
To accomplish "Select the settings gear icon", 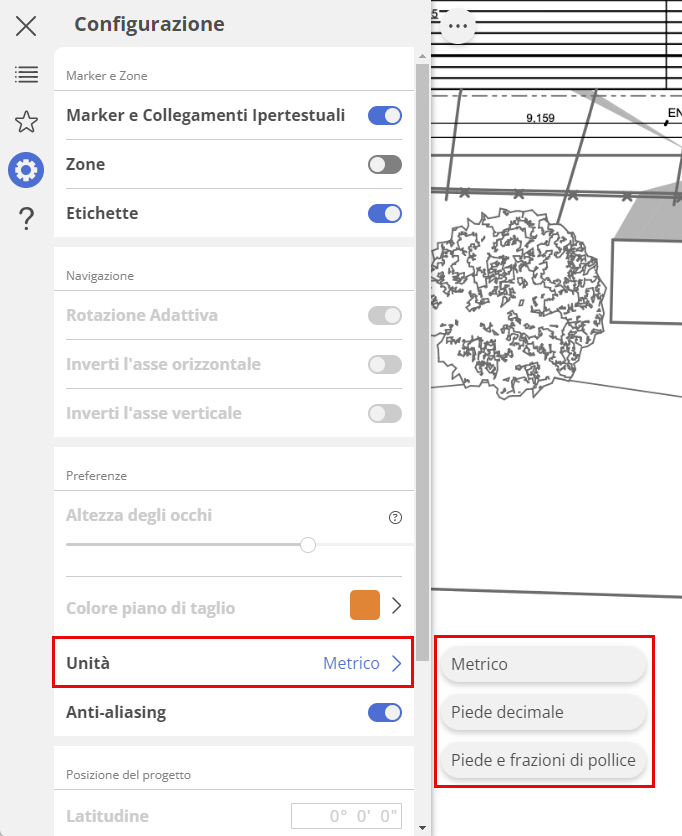I will [x=26, y=170].
